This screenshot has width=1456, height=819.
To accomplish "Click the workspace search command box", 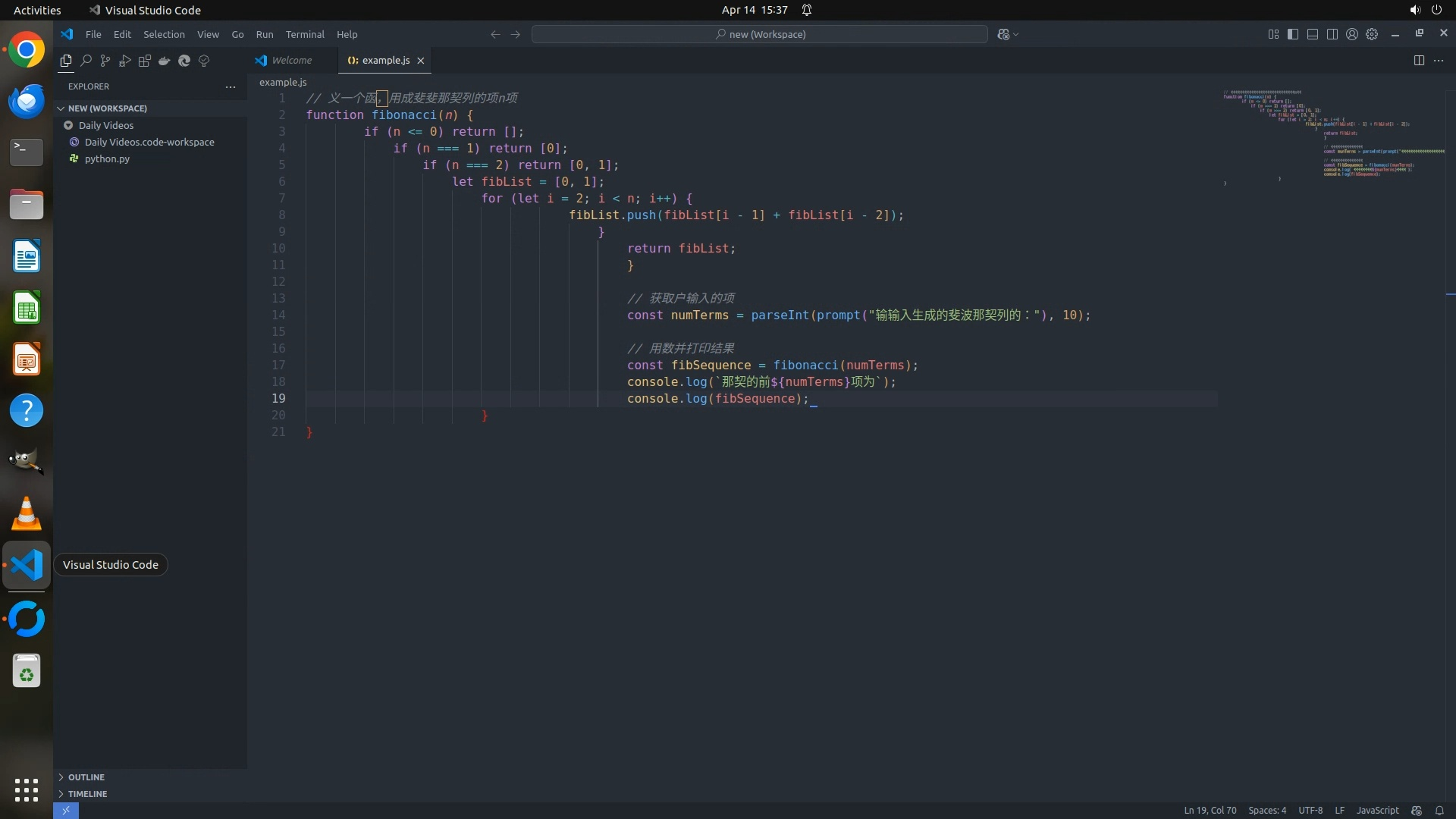I will point(760,34).
